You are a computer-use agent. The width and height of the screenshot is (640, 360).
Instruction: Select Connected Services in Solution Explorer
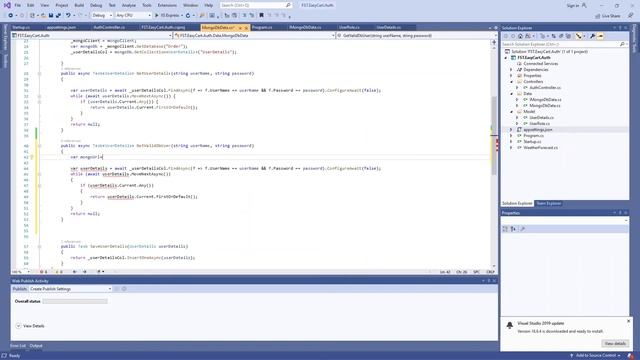tap(540, 64)
